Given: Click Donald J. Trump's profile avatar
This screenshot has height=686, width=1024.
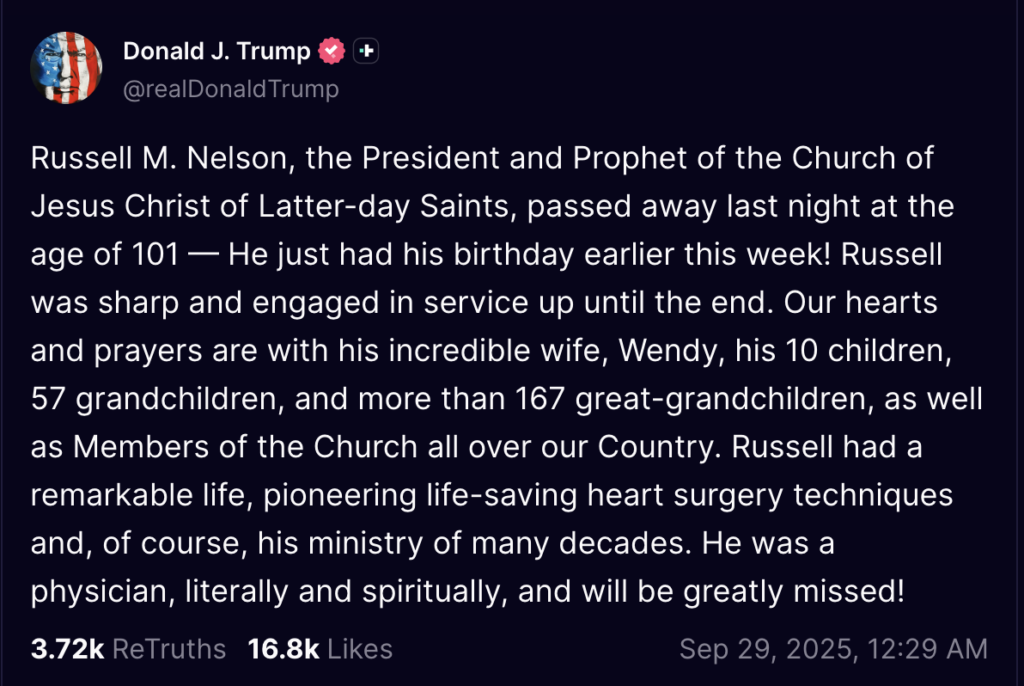Looking at the screenshot, I should click(x=67, y=67).
